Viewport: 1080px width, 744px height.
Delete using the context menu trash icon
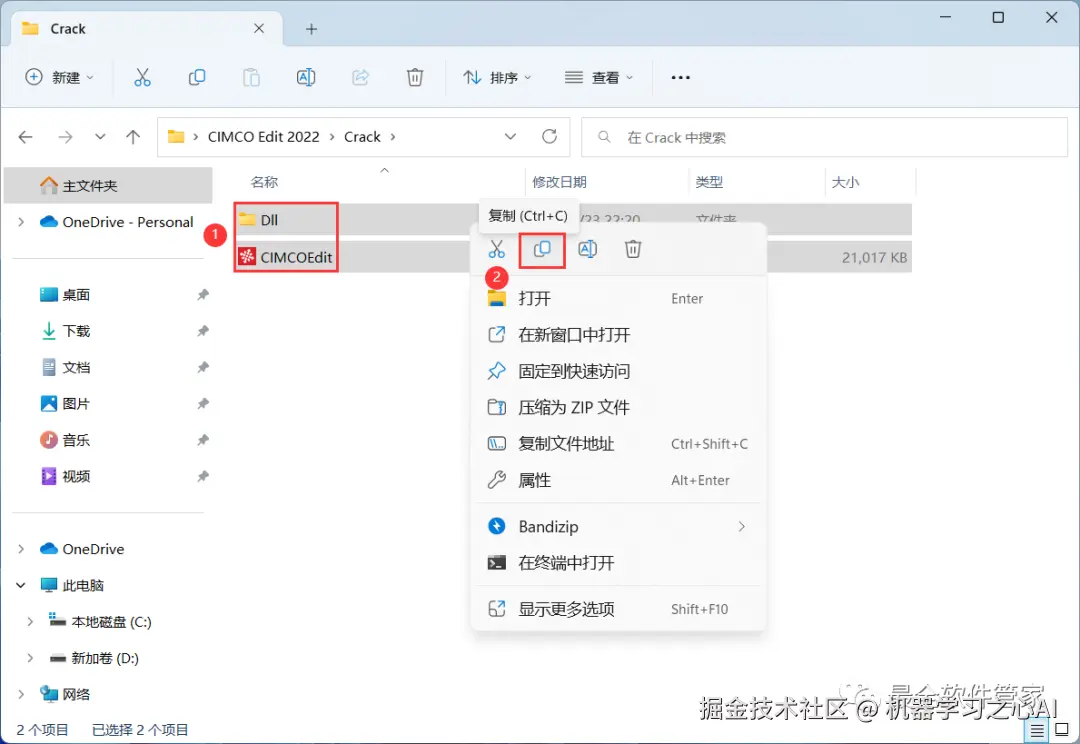tap(633, 249)
